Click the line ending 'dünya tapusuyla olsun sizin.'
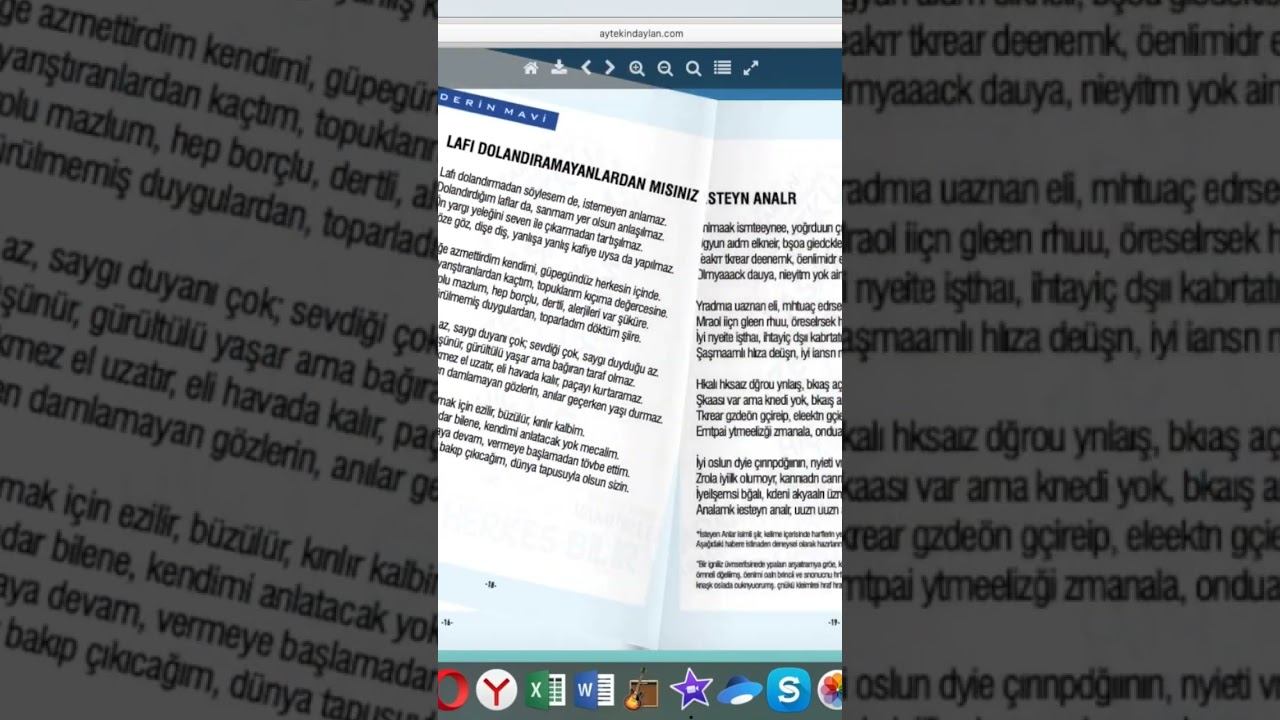 [535, 468]
